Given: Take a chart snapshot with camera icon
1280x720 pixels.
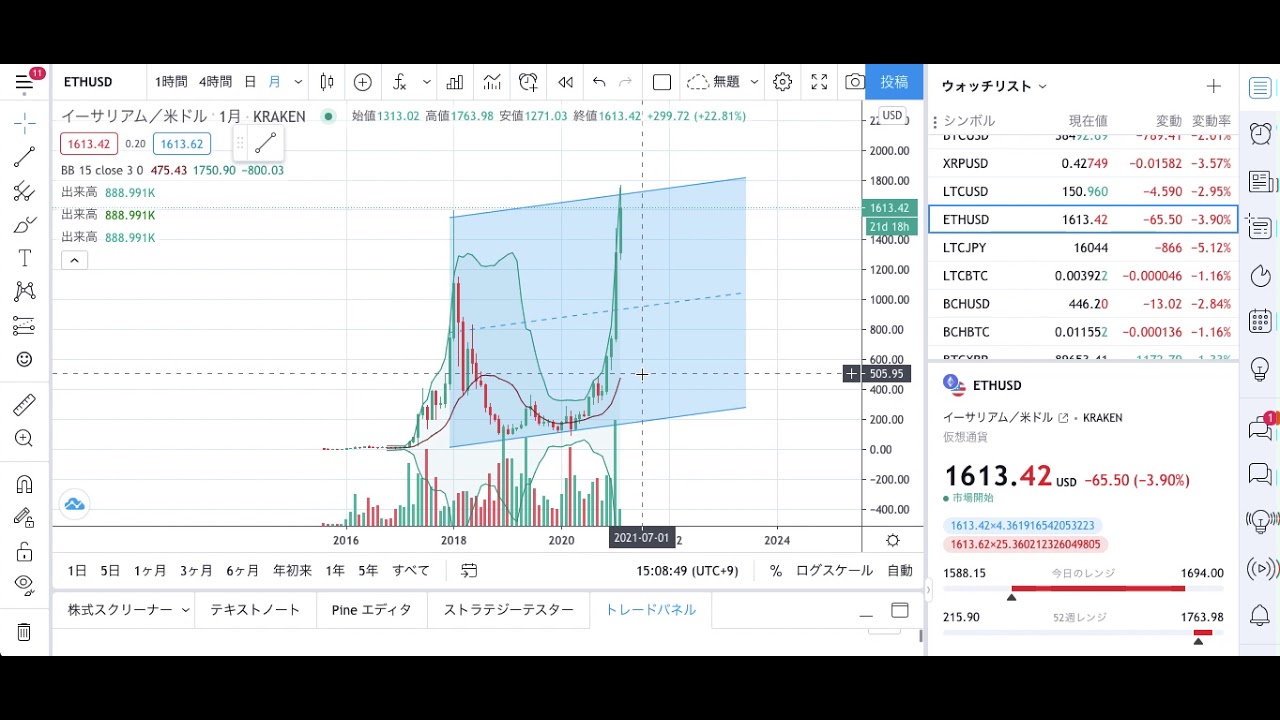Looking at the screenshot, I should tap(854, 82).
